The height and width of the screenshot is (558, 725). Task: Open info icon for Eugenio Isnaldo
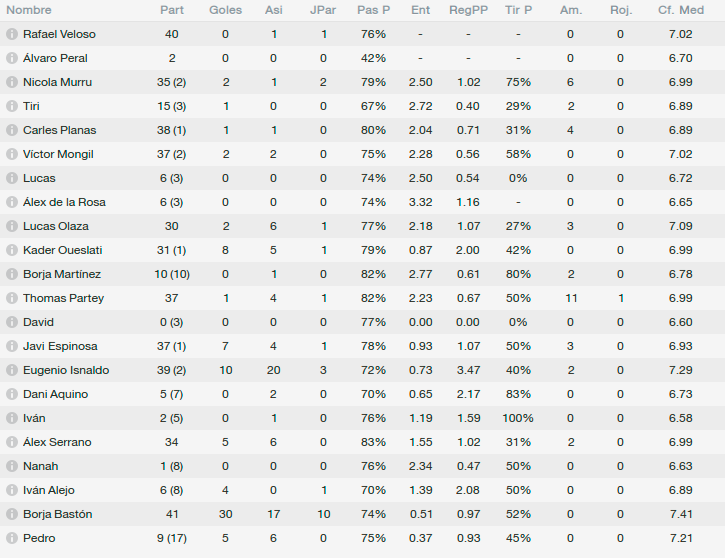point(12,370)
